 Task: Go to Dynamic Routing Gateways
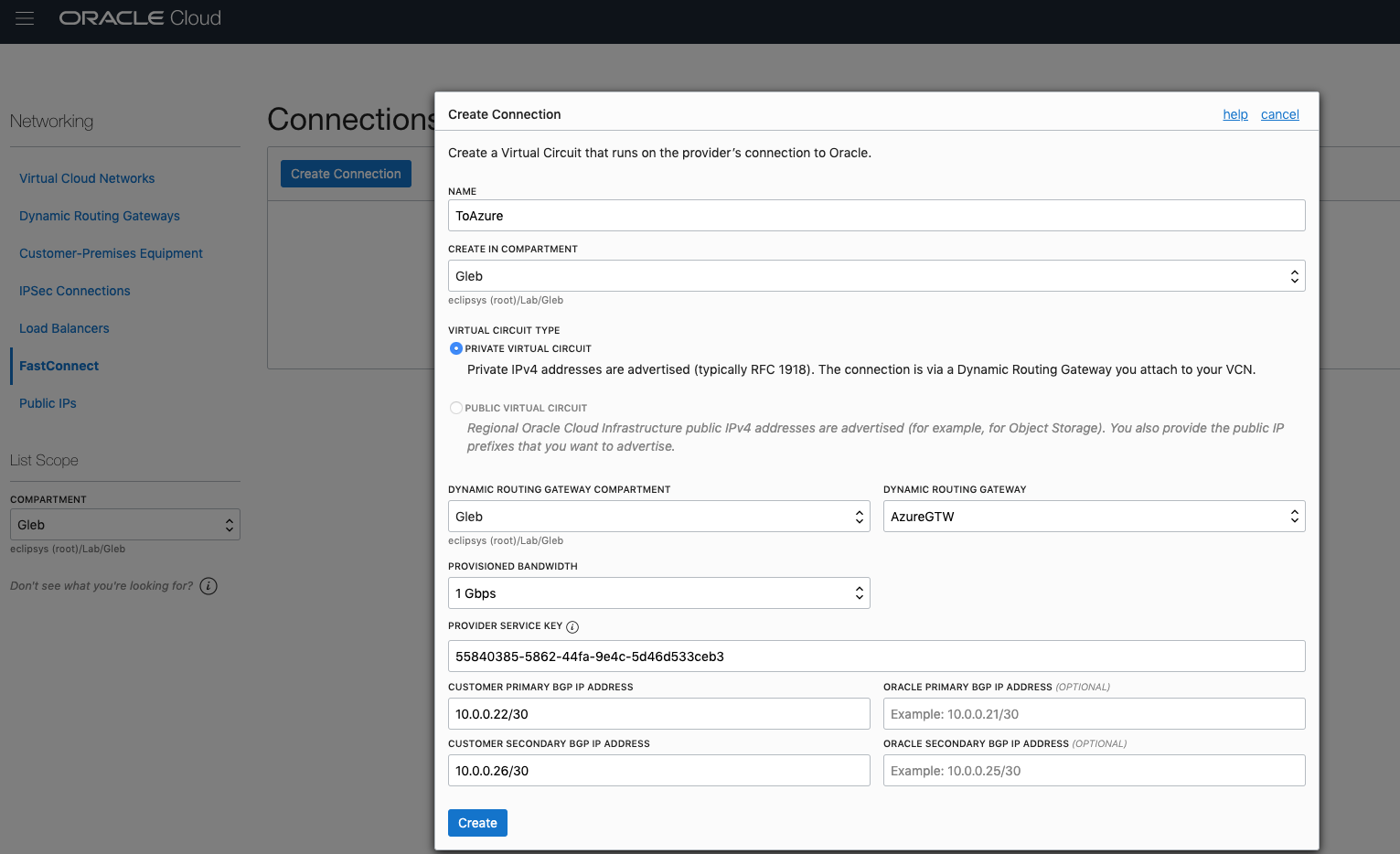[x=99, y=216]
